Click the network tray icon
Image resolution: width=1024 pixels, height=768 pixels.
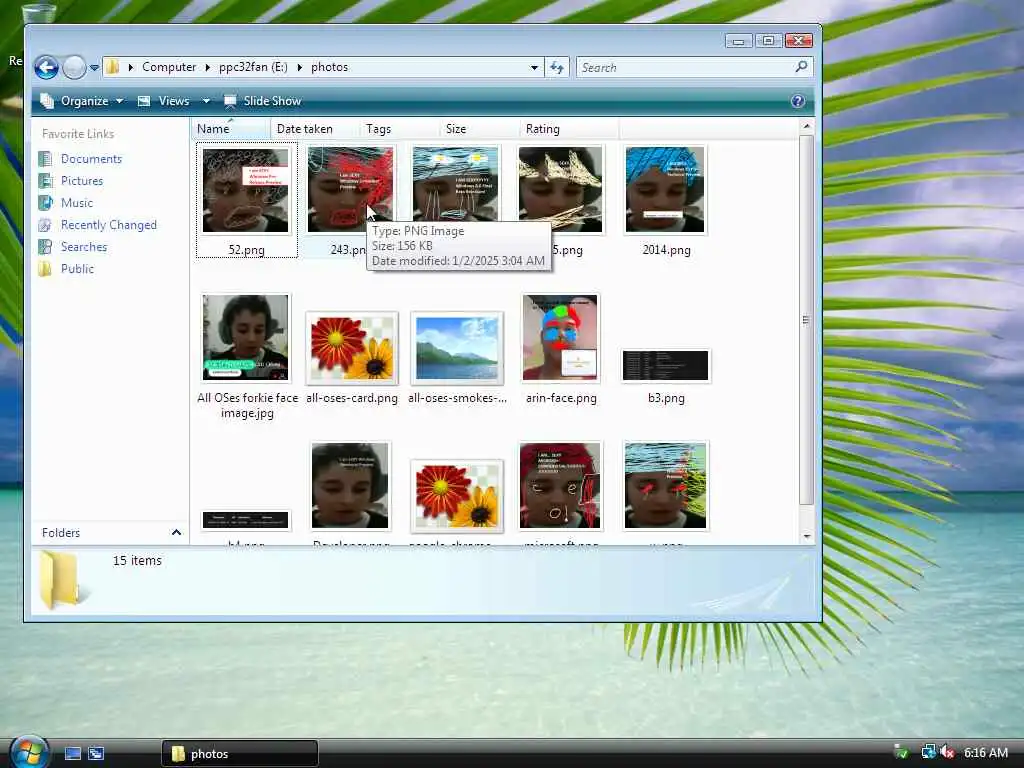[x=927, y=752]
